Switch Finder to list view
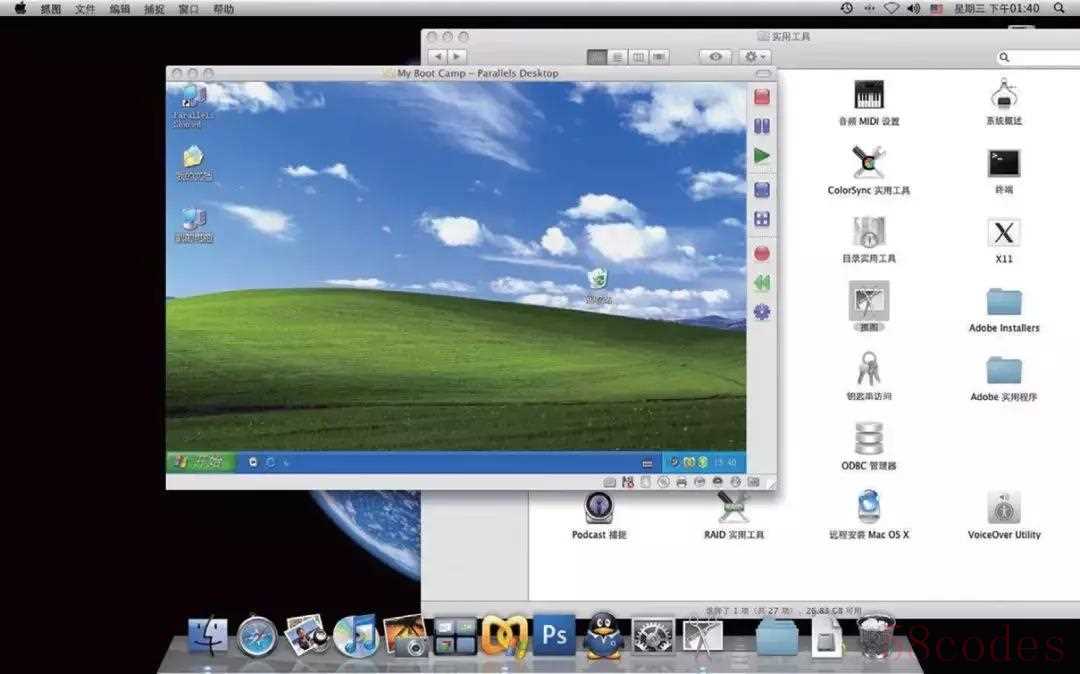The height and width of the screenshot is (674, 1080). (x=617, y=57)
